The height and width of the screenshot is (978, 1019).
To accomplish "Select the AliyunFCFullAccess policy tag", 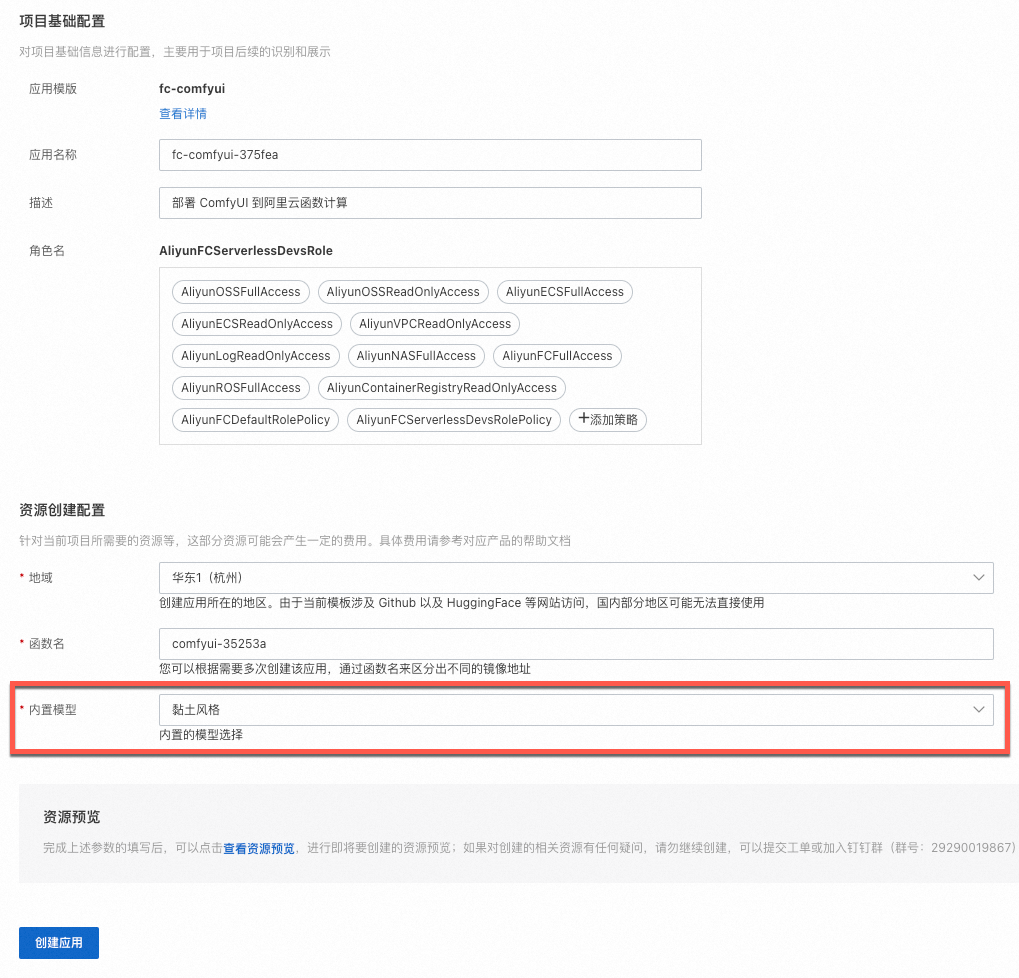I will click(557, 355).
